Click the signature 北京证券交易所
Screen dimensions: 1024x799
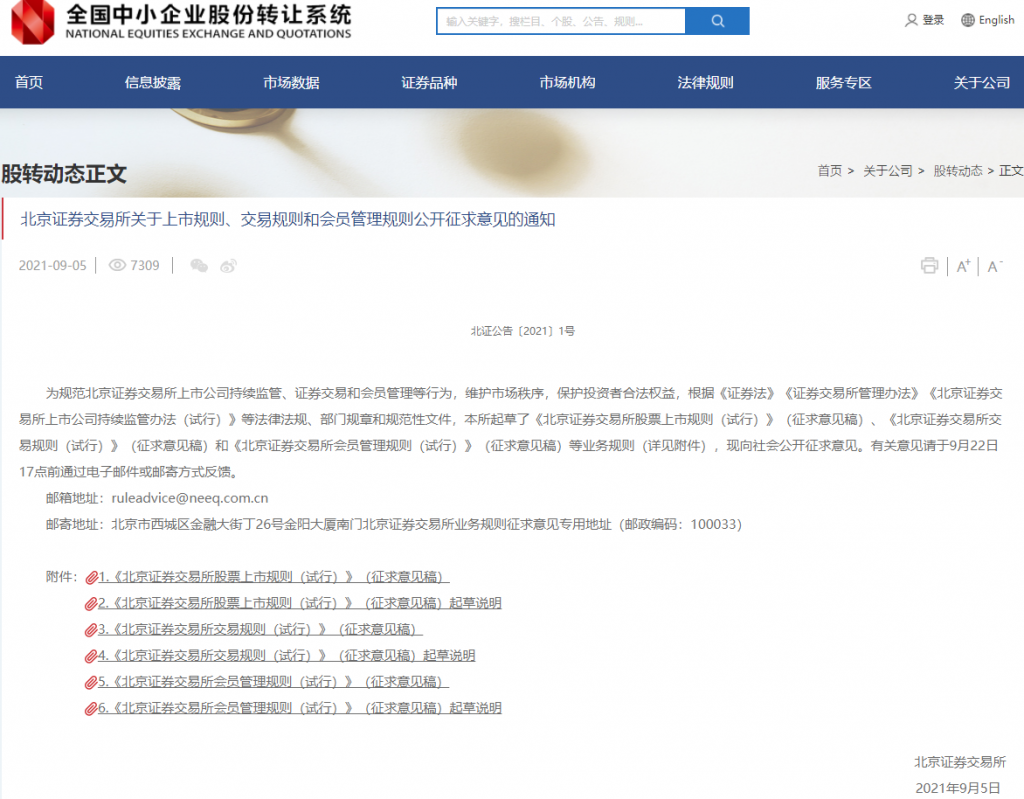point(960,762)
